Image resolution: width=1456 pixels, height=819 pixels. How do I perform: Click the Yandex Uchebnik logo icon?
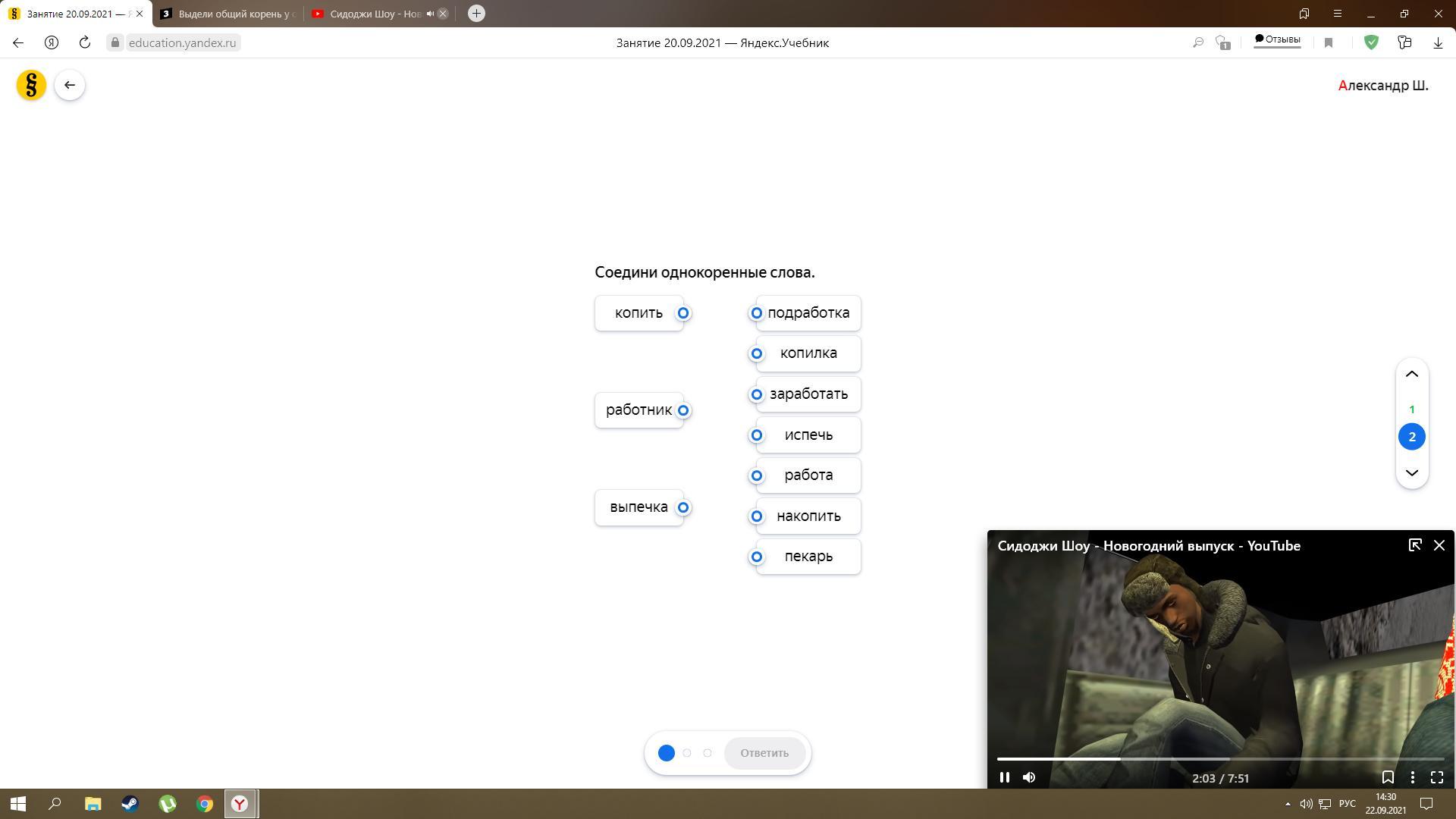pyautogui.click(x=31, y=85)
